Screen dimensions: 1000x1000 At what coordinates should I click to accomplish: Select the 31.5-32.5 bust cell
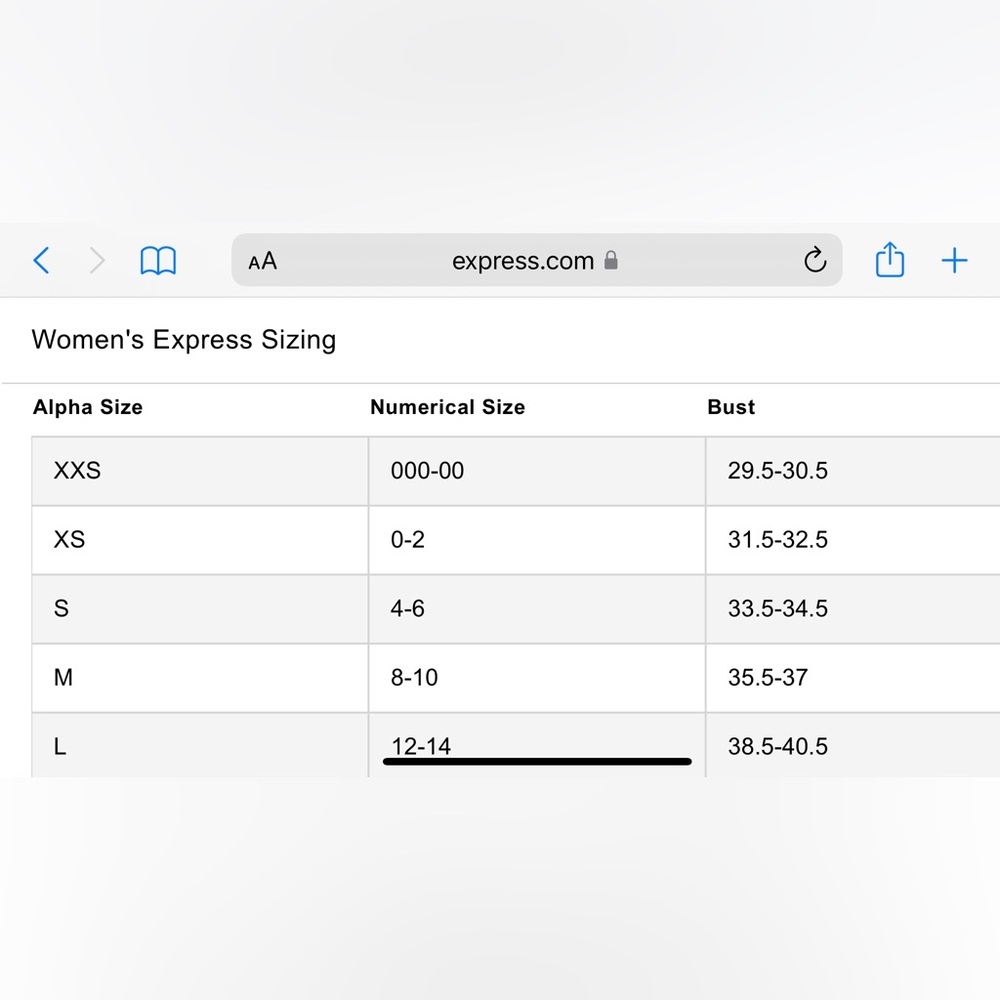(x=853, y=540)
